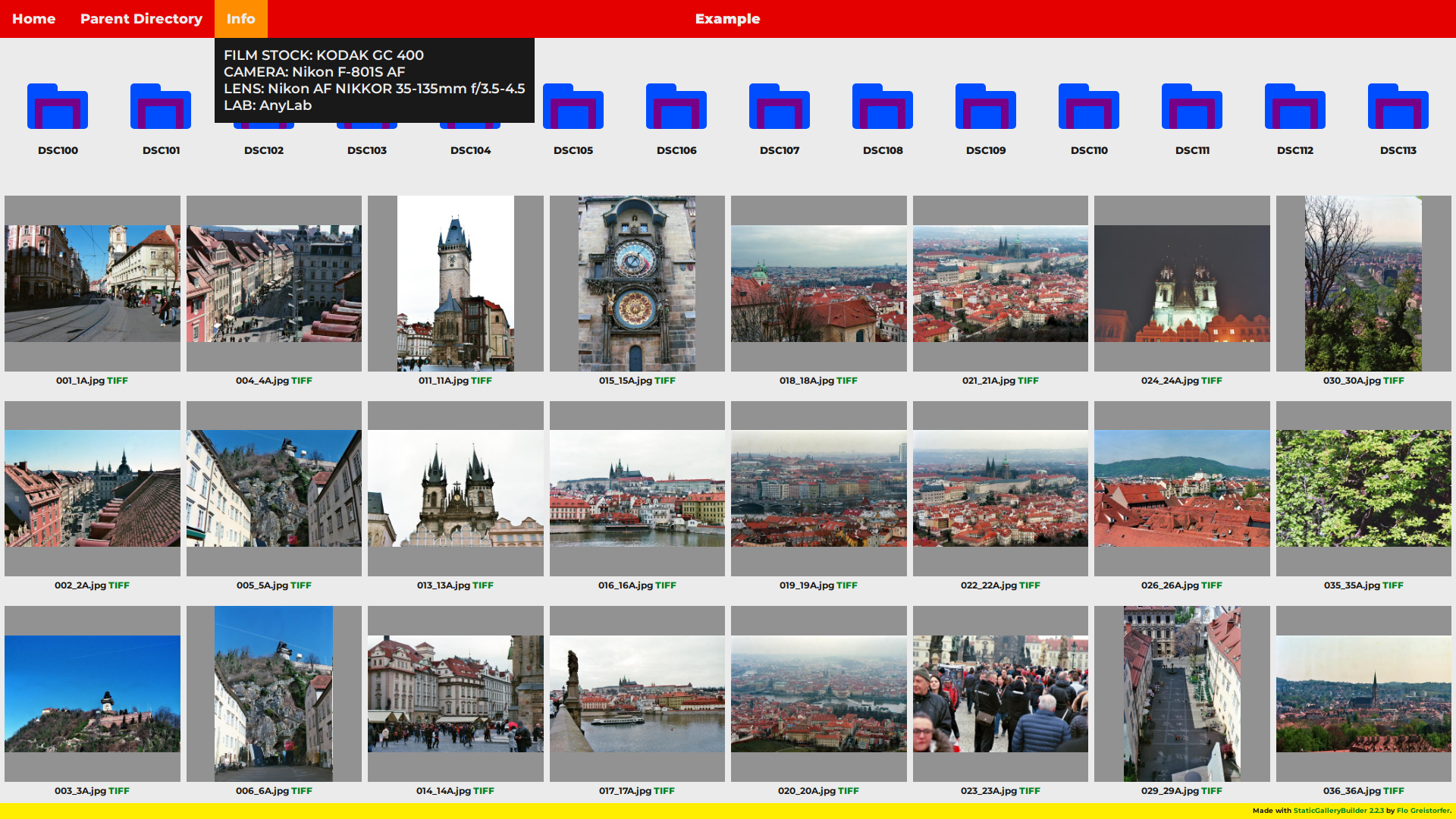Open the crowd photo thumbnail 023_23A.jpg
This screenshot has height=819, width=1456.
[1000, 694]
